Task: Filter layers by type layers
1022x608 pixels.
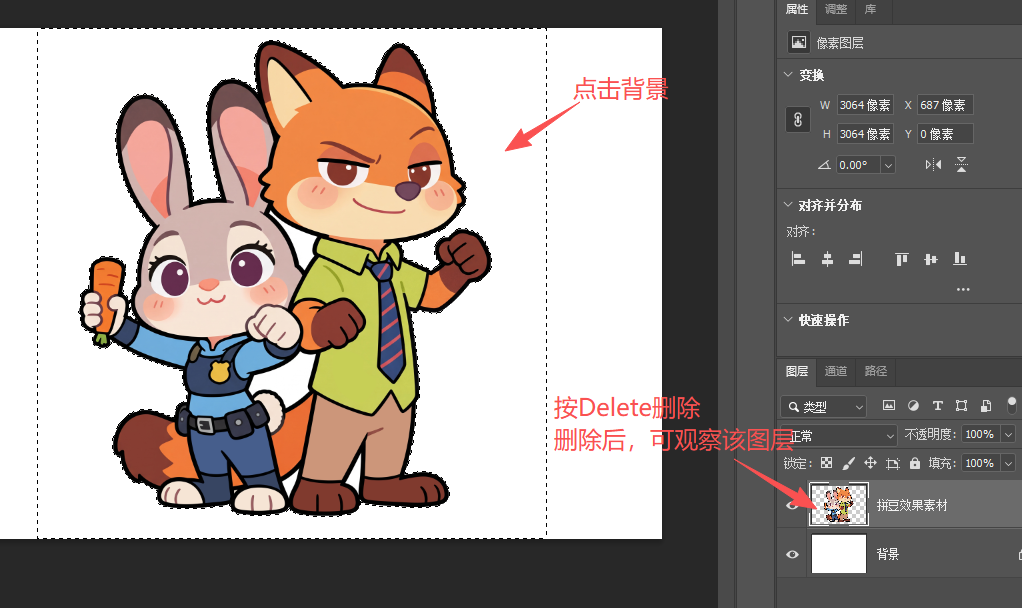Action: click(x=937, y=405)
